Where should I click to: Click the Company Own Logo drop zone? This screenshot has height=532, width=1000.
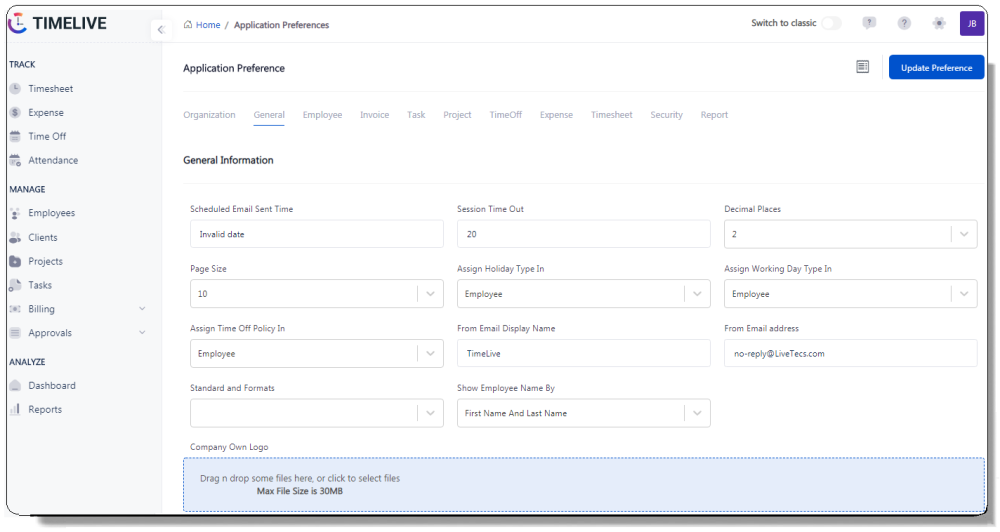point(584,485)
